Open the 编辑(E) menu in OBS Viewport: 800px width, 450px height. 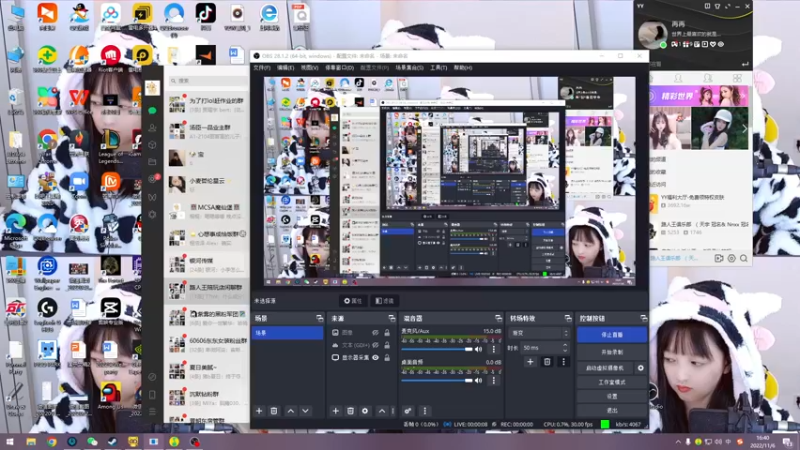coord(285,68)
